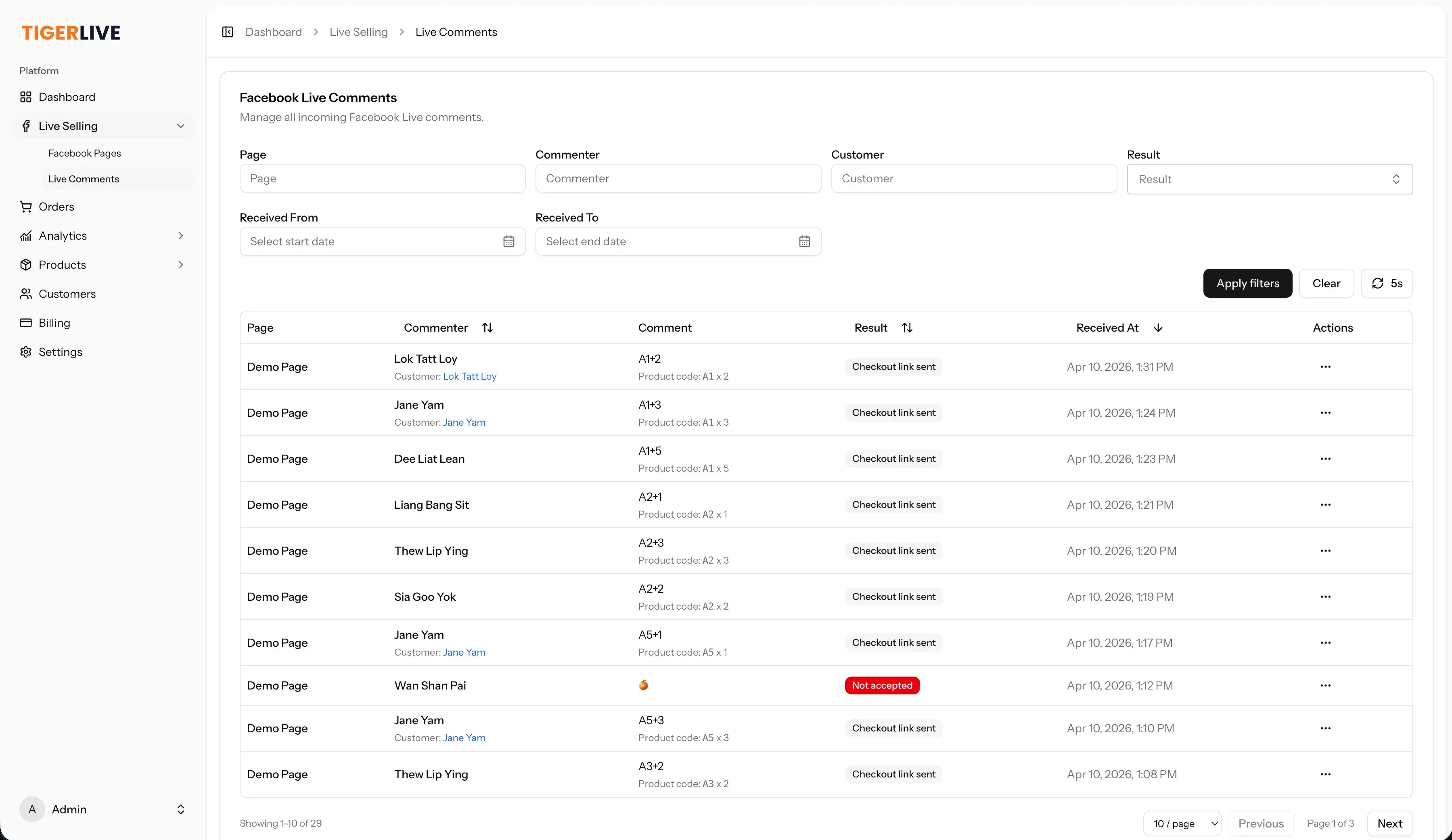
Task: Open Jane Yam customer link in A1+3 row
Action: click(x=464, y=422)
